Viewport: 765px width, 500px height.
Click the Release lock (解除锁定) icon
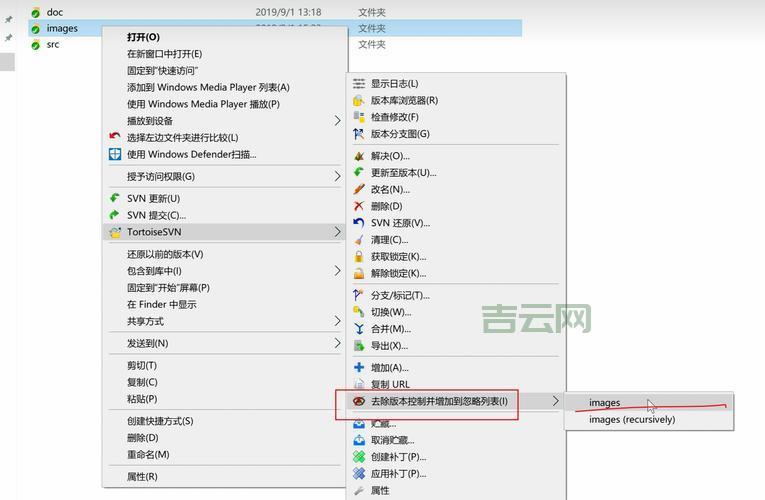[x=359, y=273]
